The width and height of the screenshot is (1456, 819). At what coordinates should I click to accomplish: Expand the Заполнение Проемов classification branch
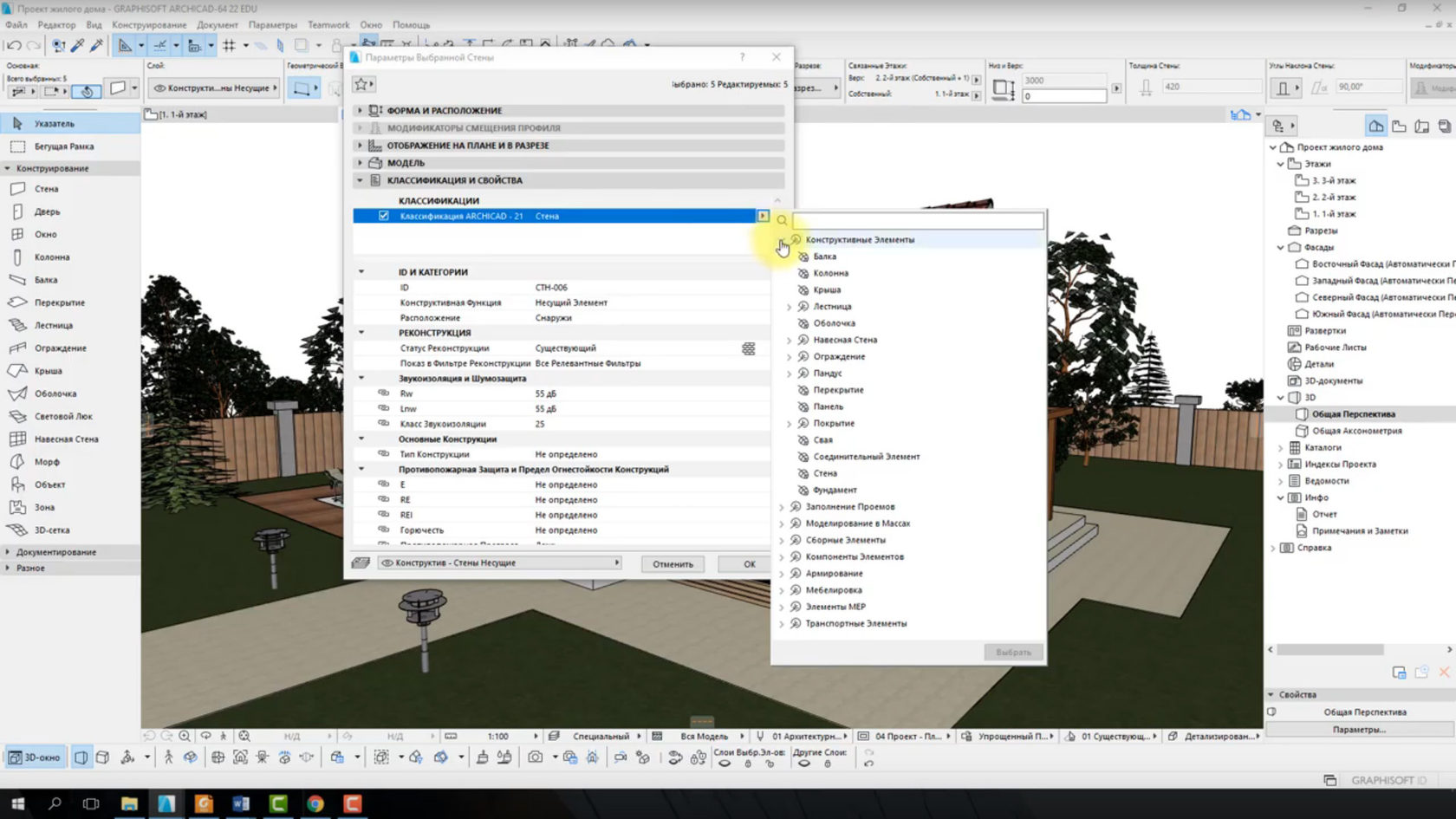click(x=782, y=507)
